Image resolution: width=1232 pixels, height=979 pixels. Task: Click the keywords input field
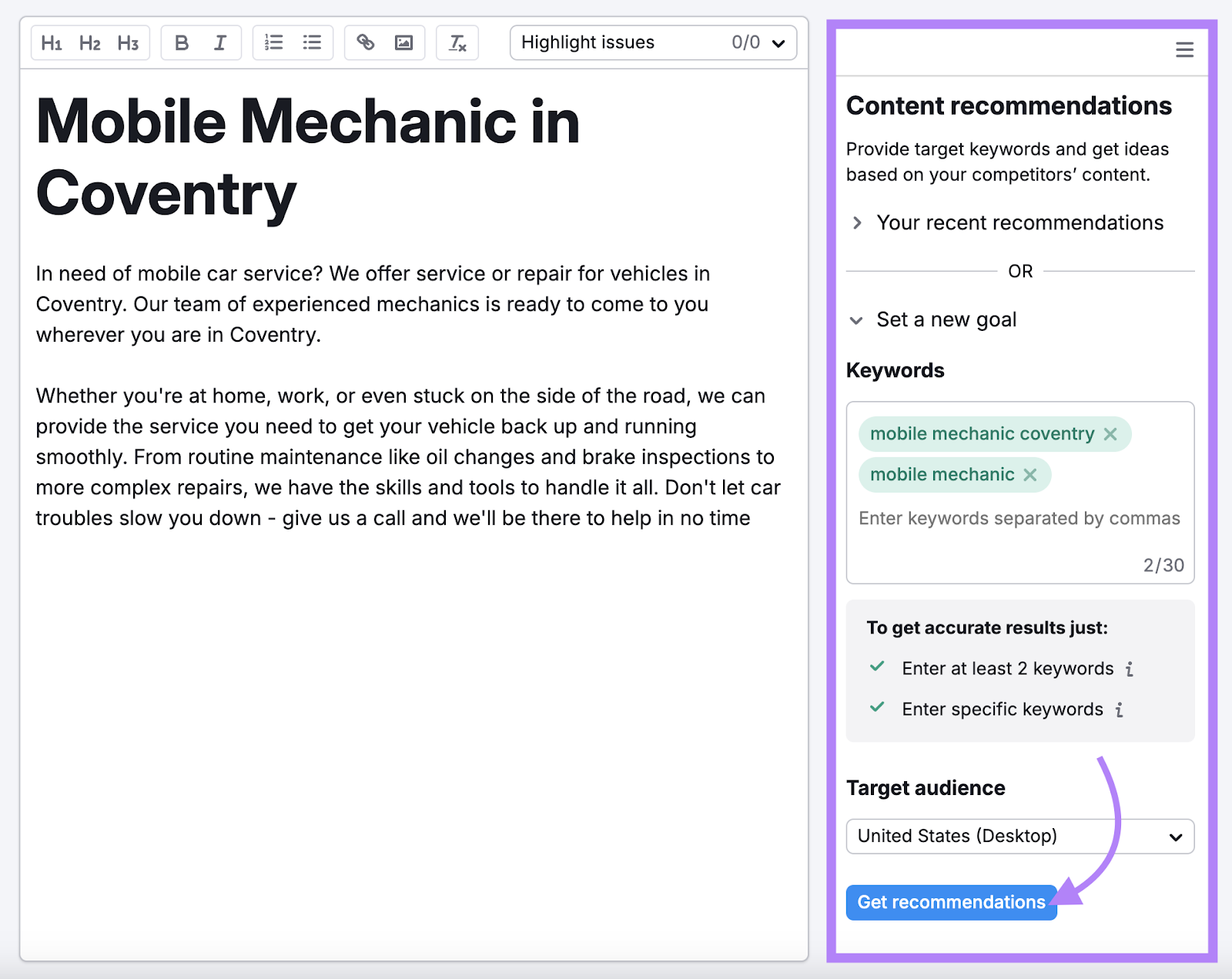click(x=1018, y=518)
